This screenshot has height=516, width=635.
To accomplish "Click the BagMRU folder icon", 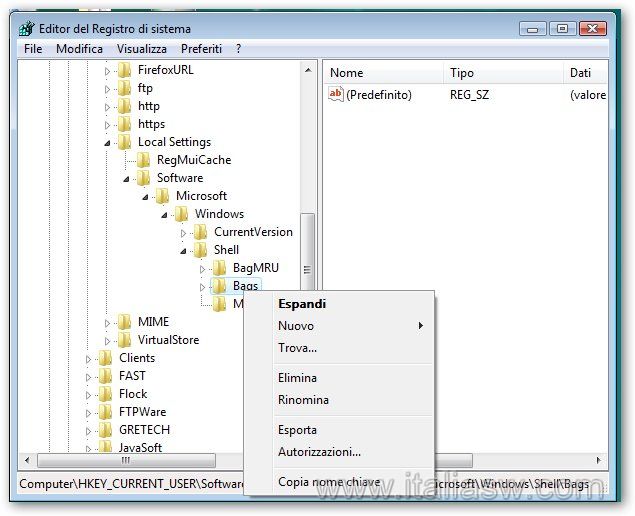I will pos(219,268).
